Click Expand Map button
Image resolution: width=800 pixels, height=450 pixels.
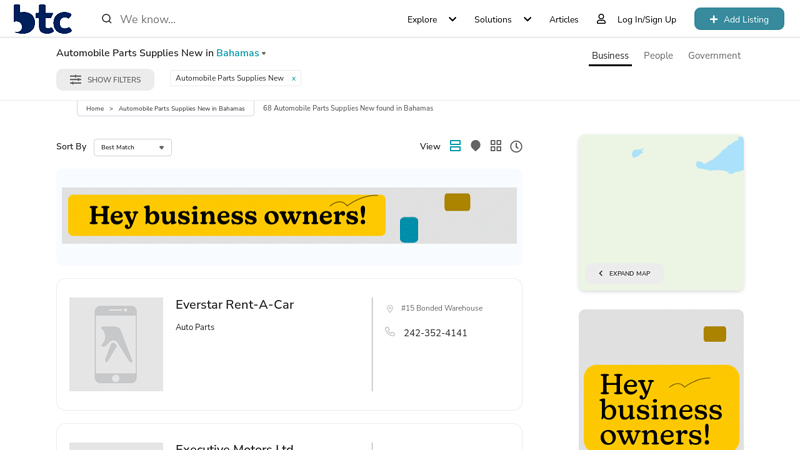(624, 273)
